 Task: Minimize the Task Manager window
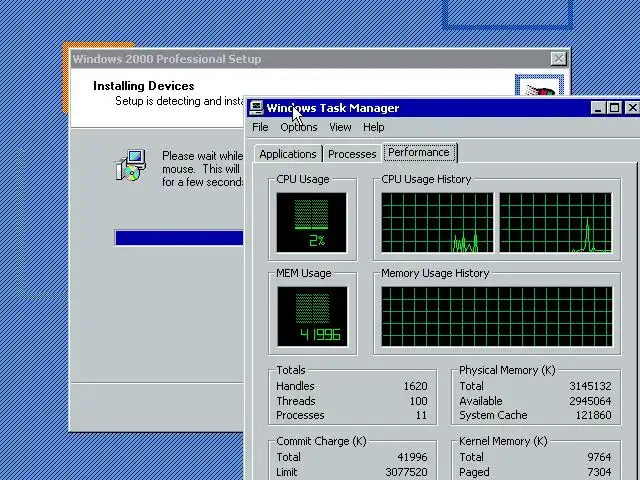[598, 108]
